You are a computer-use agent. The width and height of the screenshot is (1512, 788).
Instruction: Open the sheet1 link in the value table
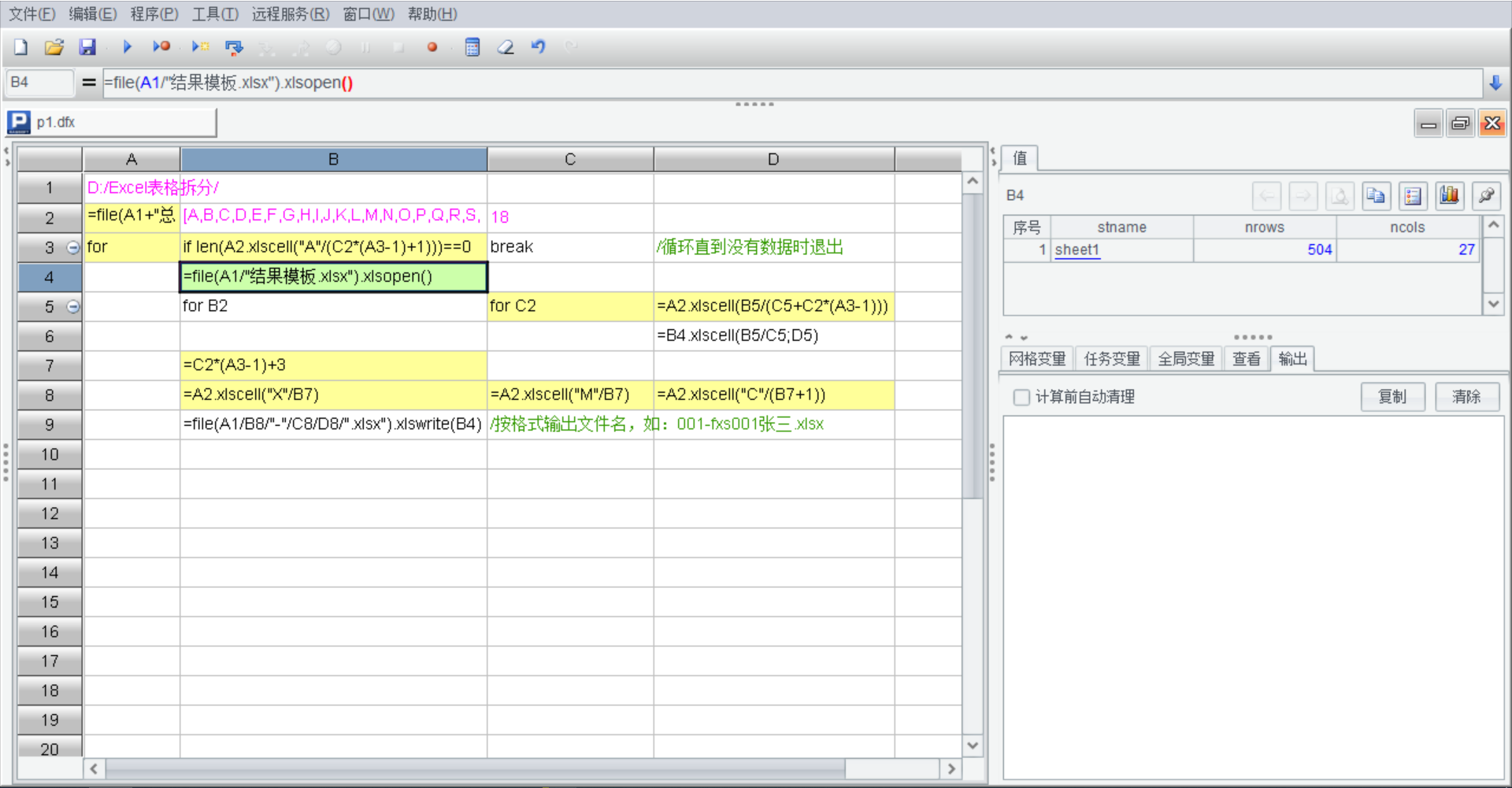pos(1077,250)
